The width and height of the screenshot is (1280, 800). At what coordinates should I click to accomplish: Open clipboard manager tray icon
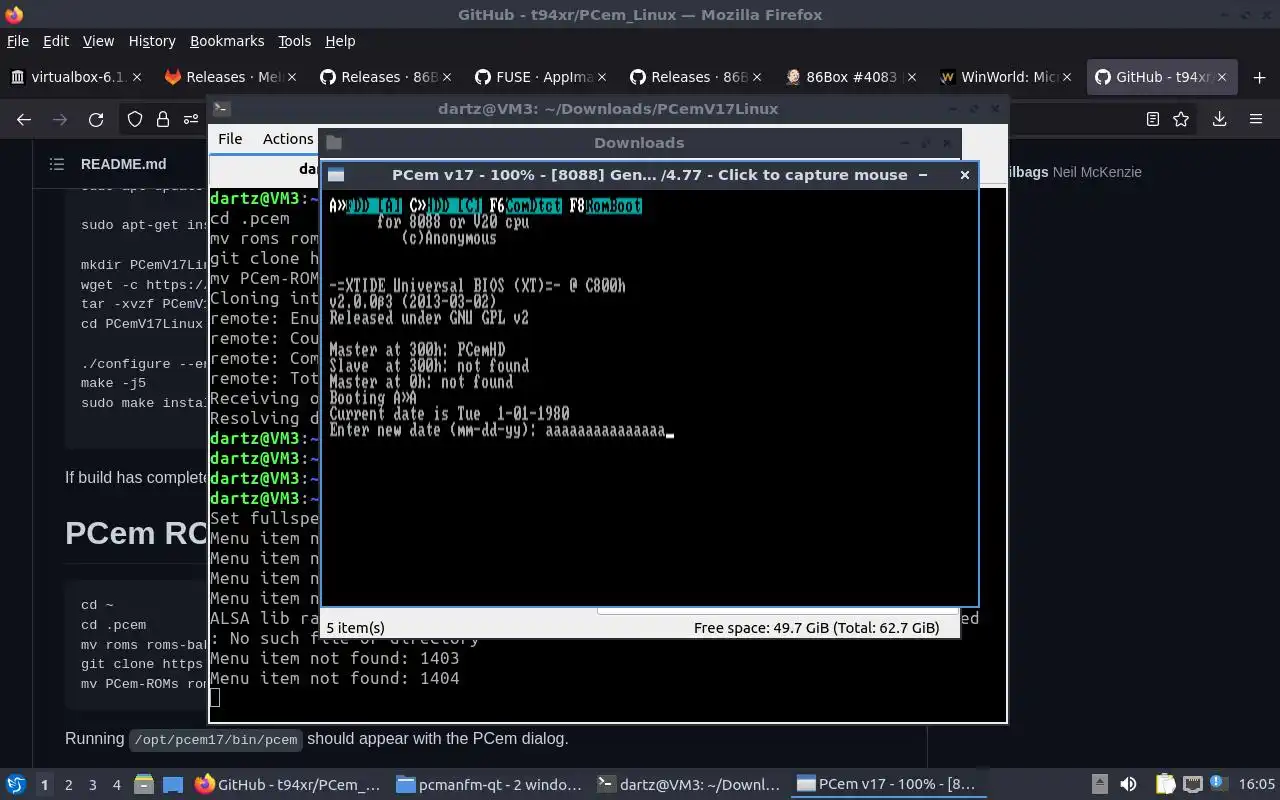[x=1165, y=785]
